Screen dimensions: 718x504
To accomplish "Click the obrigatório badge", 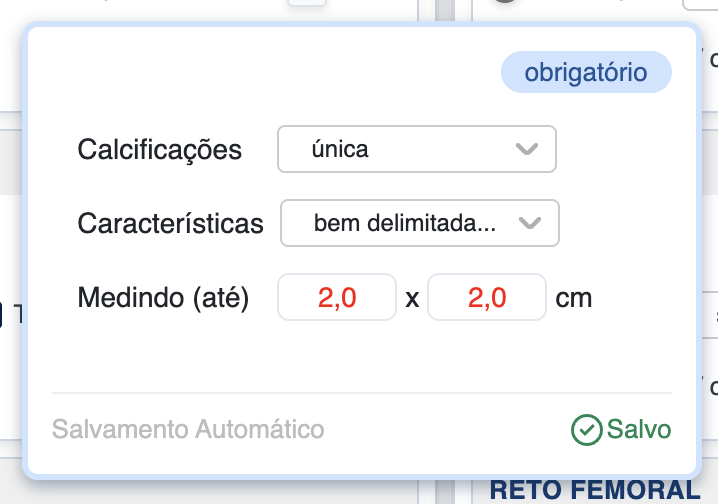I will coord(586,73).
